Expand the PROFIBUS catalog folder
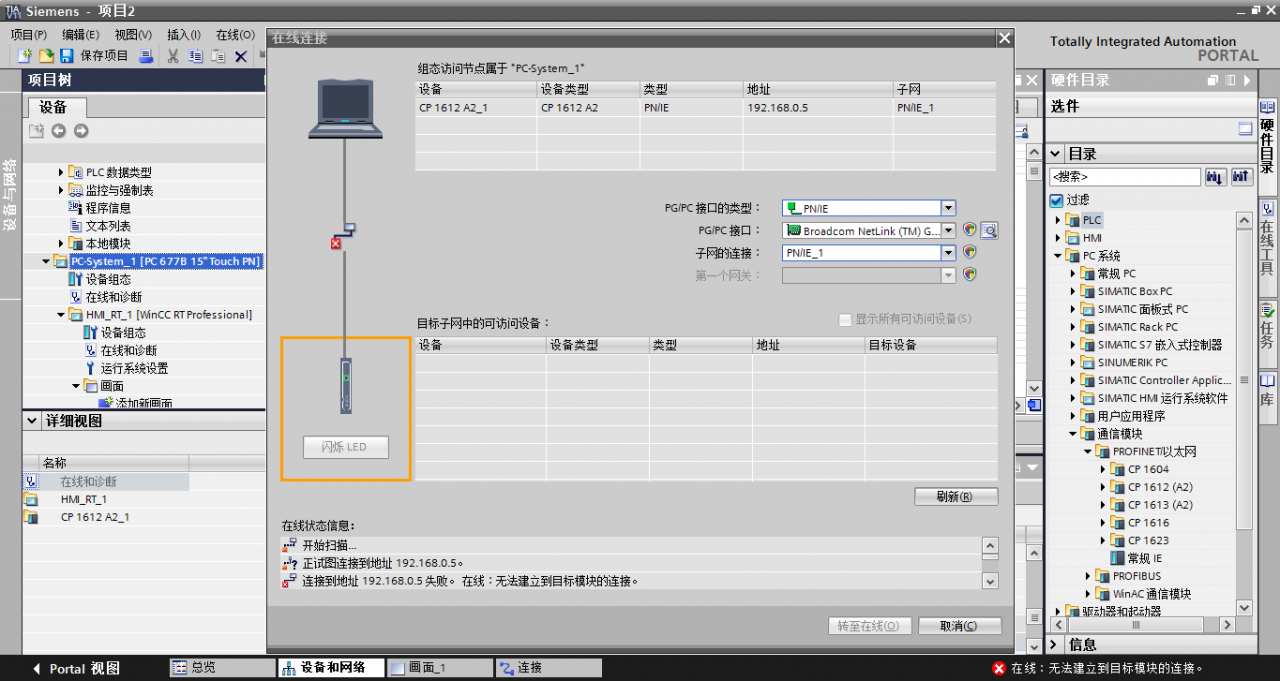The width and height of the screenshot is (1280, 681). click(1089, 576)
